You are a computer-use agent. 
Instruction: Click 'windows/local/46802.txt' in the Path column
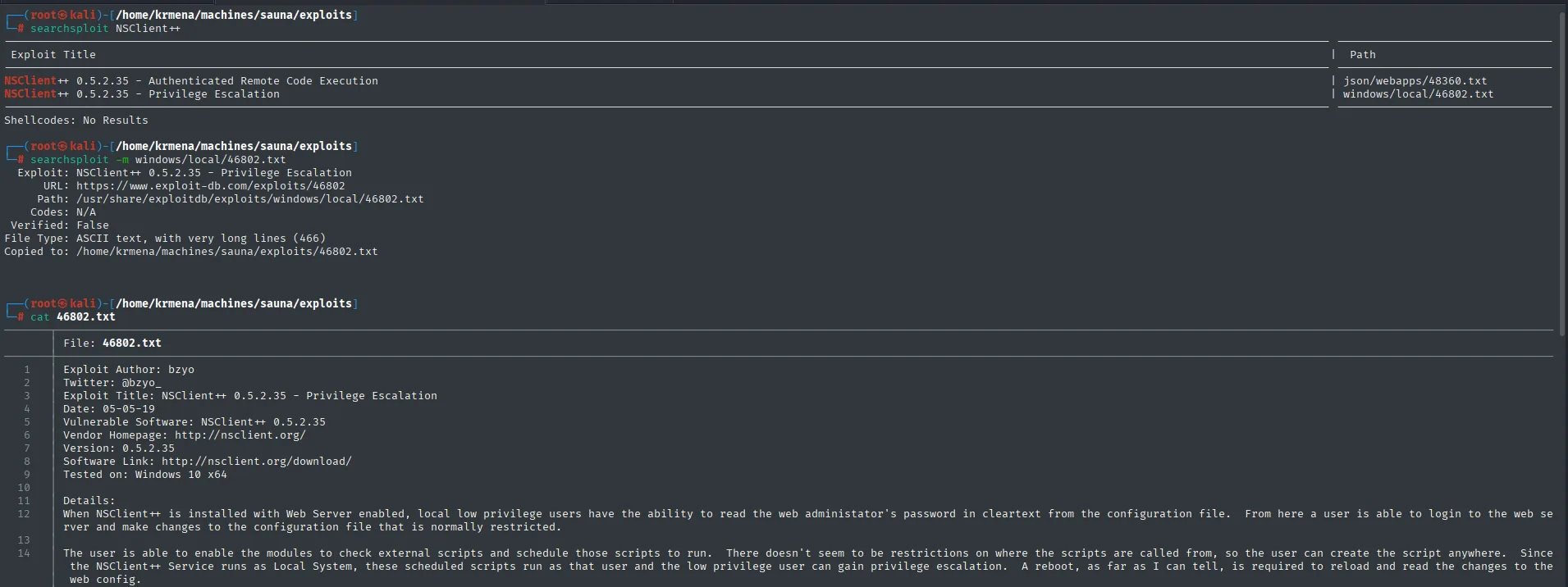click(x=1418, y=94)
